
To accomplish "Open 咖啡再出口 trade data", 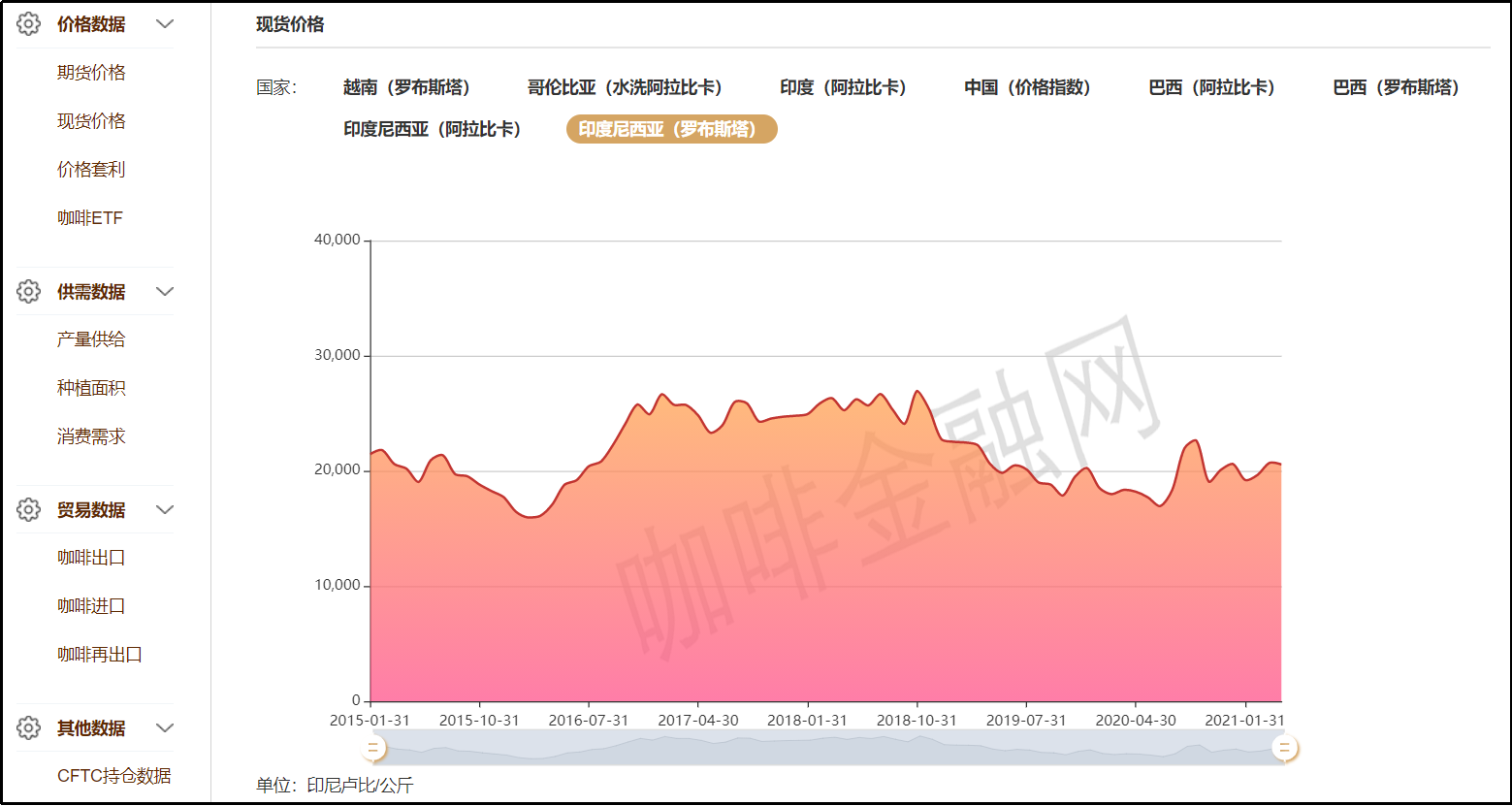I will click(100, 655).
